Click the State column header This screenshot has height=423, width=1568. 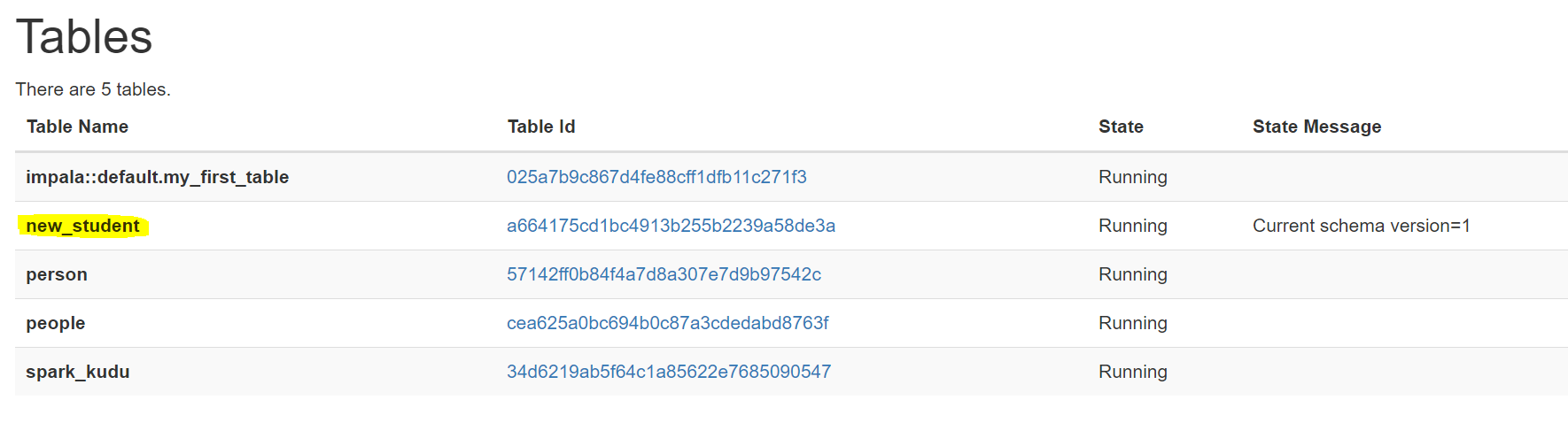pos(1121,127)
